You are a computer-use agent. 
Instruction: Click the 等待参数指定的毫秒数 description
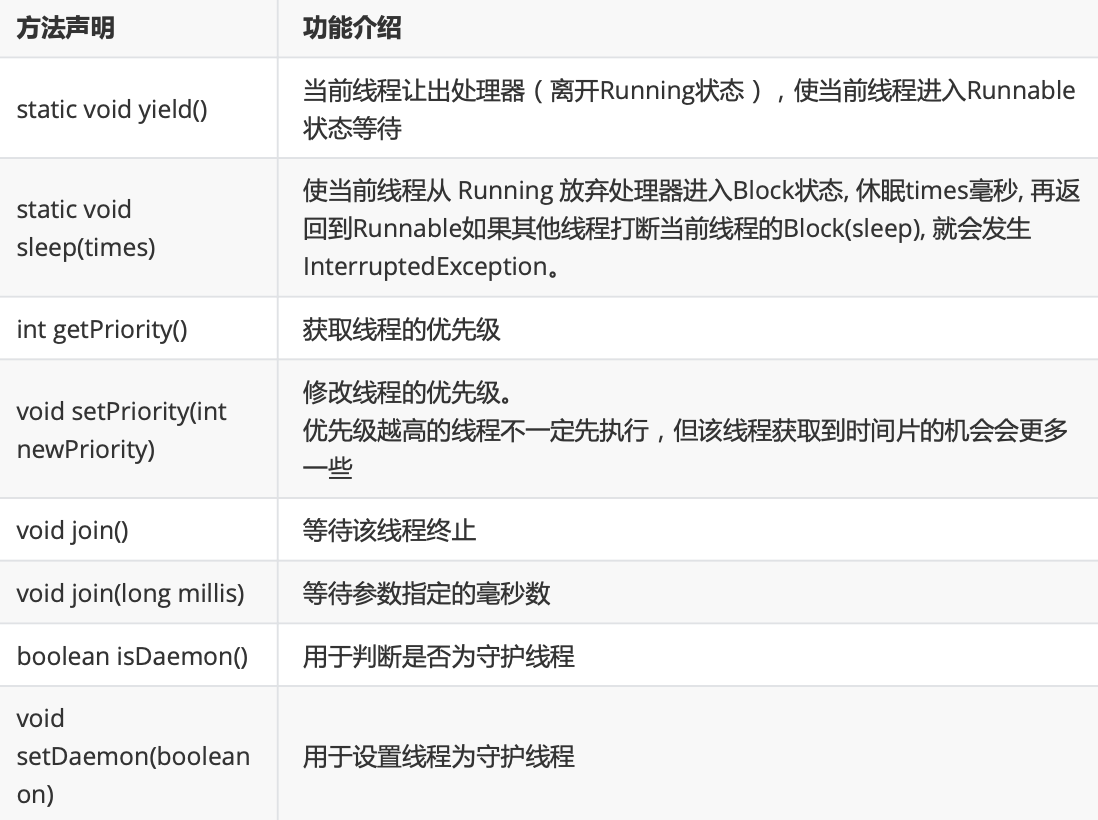pyautogui.click(x=426, y=593)
